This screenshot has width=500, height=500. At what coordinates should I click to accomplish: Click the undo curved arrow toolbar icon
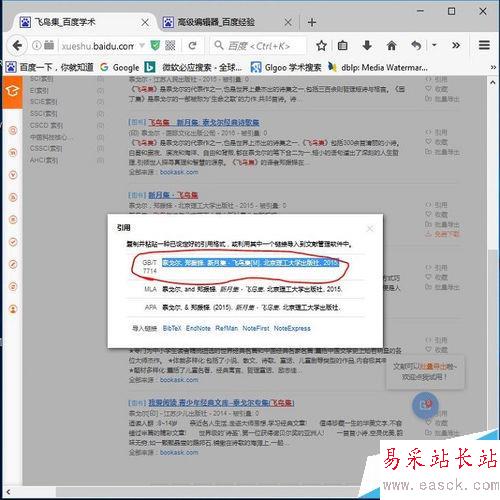tap(416, 45)
